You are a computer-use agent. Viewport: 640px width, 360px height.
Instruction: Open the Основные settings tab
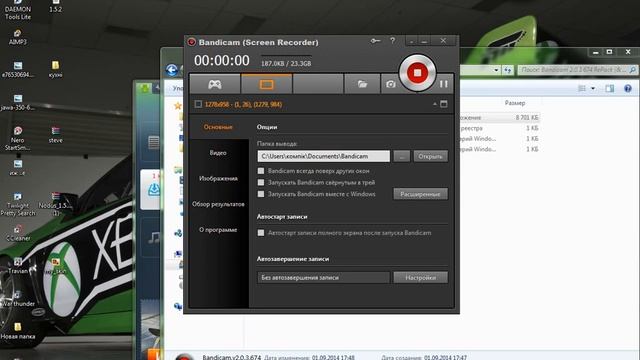(x=218, y=127)
